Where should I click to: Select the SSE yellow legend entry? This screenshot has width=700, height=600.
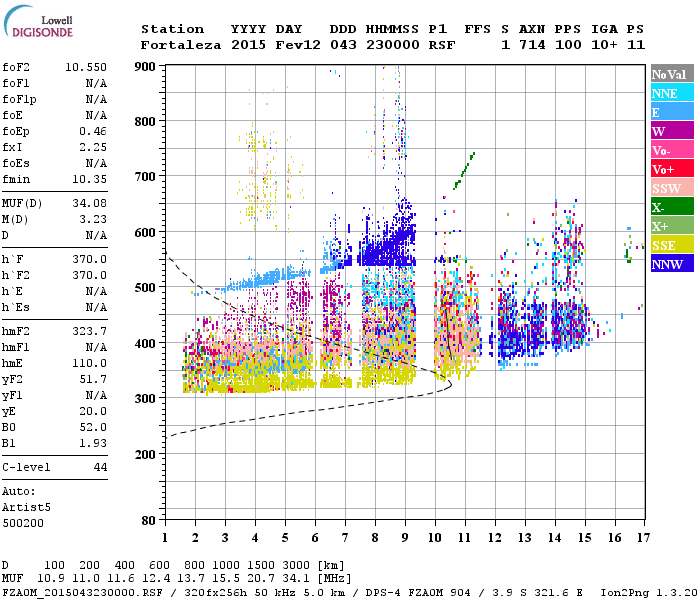(671, 245)
